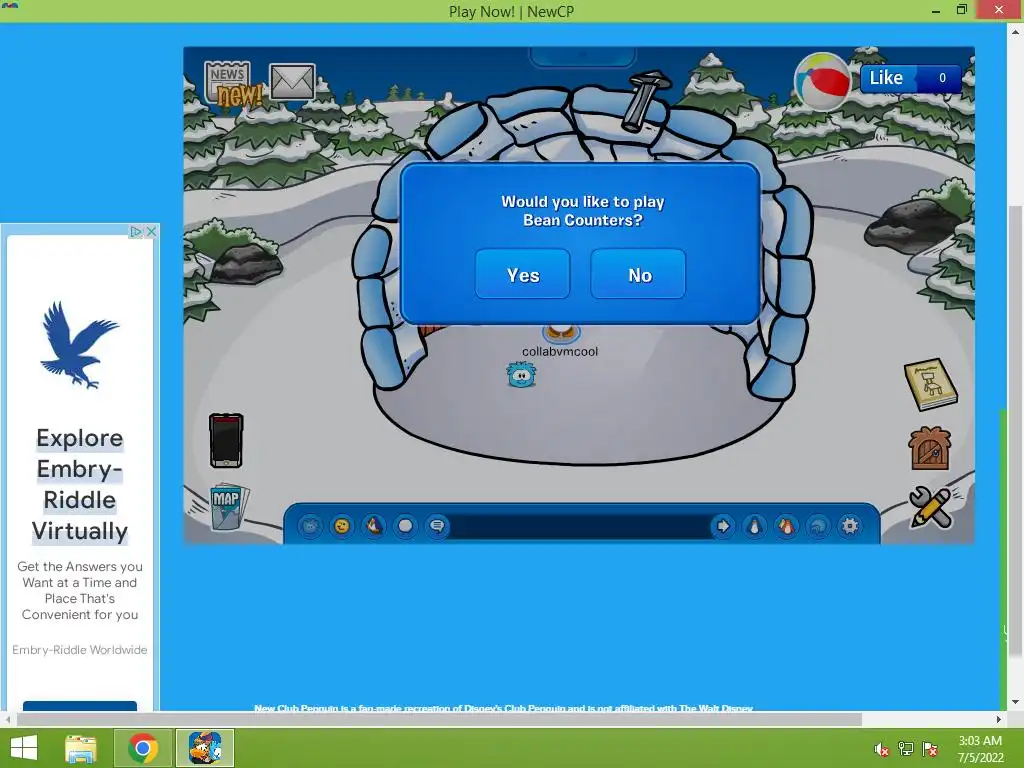Click the scroll down arrow

coord(1015,703)
